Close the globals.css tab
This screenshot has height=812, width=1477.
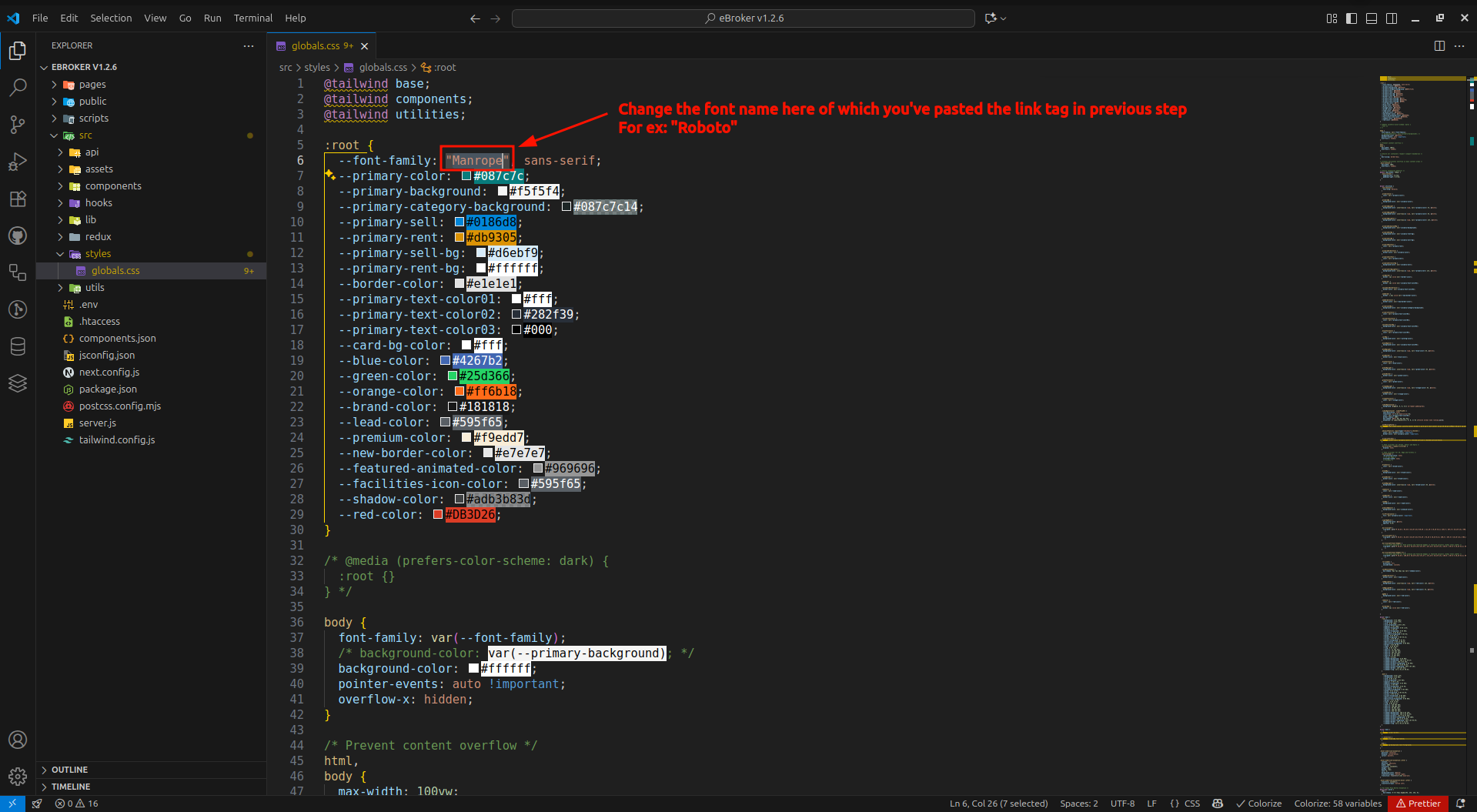(x=365, y=46)
